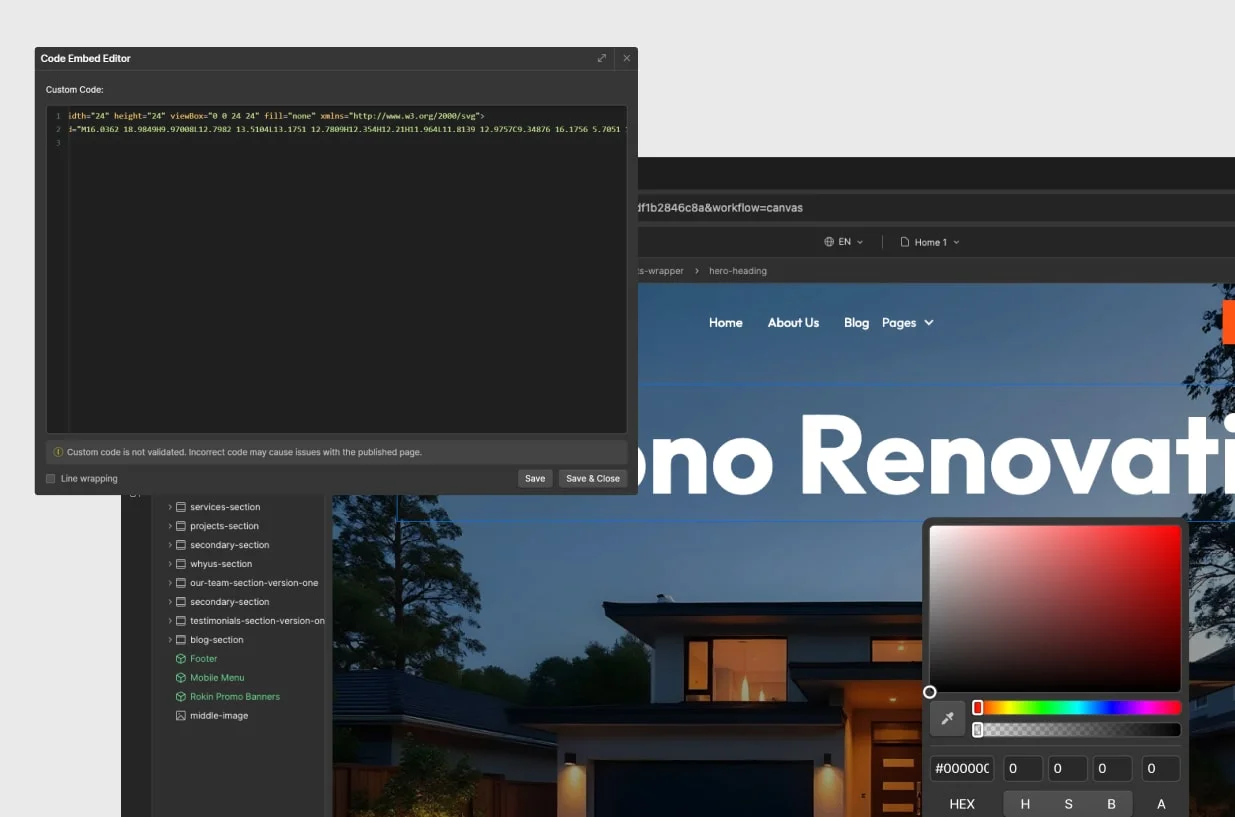Expand the blog-section tree row
Screen dimensions: 1235x817
coord(170,640)
